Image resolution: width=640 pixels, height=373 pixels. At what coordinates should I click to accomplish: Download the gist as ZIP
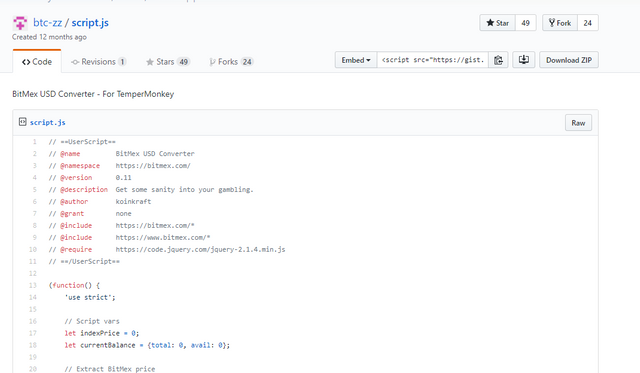click(569, 60)
